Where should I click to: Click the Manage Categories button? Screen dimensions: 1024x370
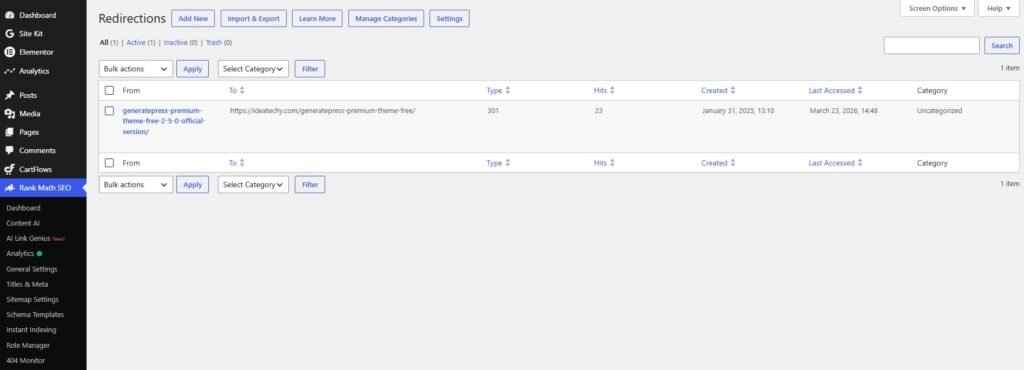pyautogui.click(x=386, y=19)
